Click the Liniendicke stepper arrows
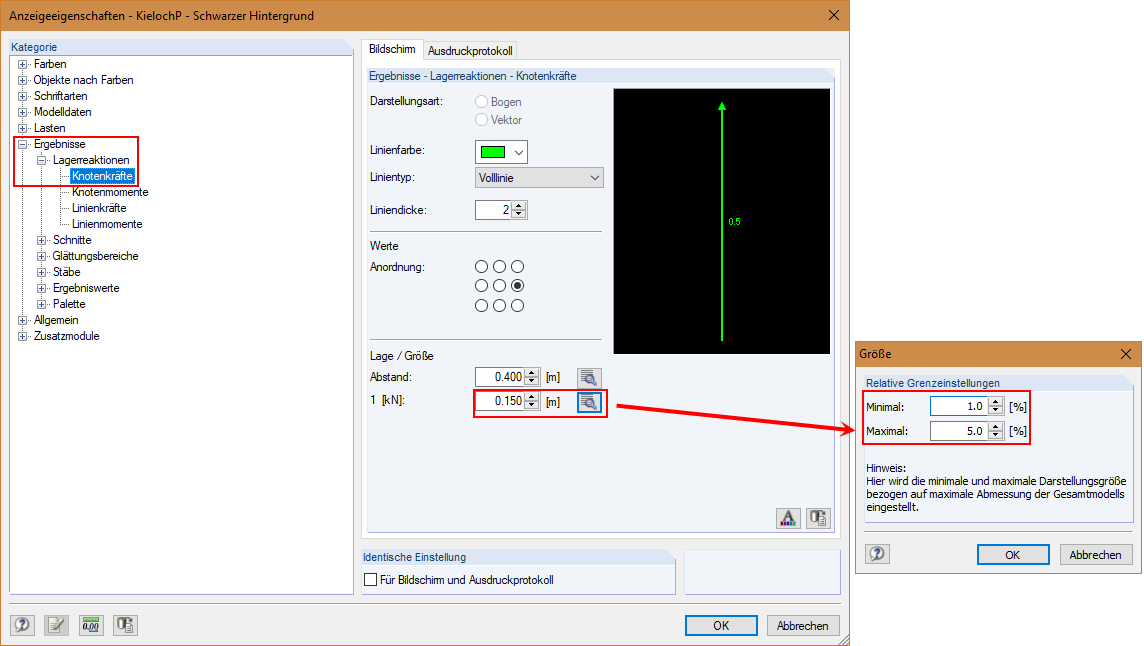Image resolution: width=1144 pixels, height=646 pixels. [519, 210]
